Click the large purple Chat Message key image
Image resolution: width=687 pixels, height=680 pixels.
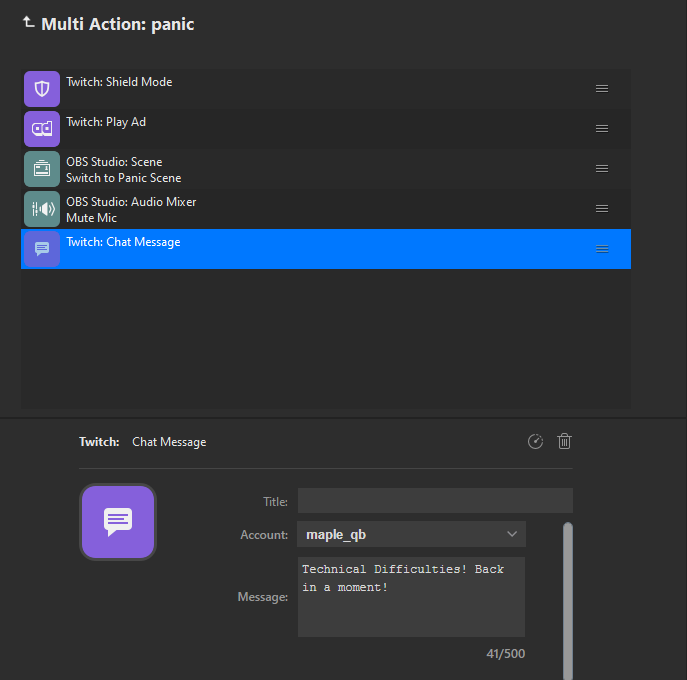118,522
